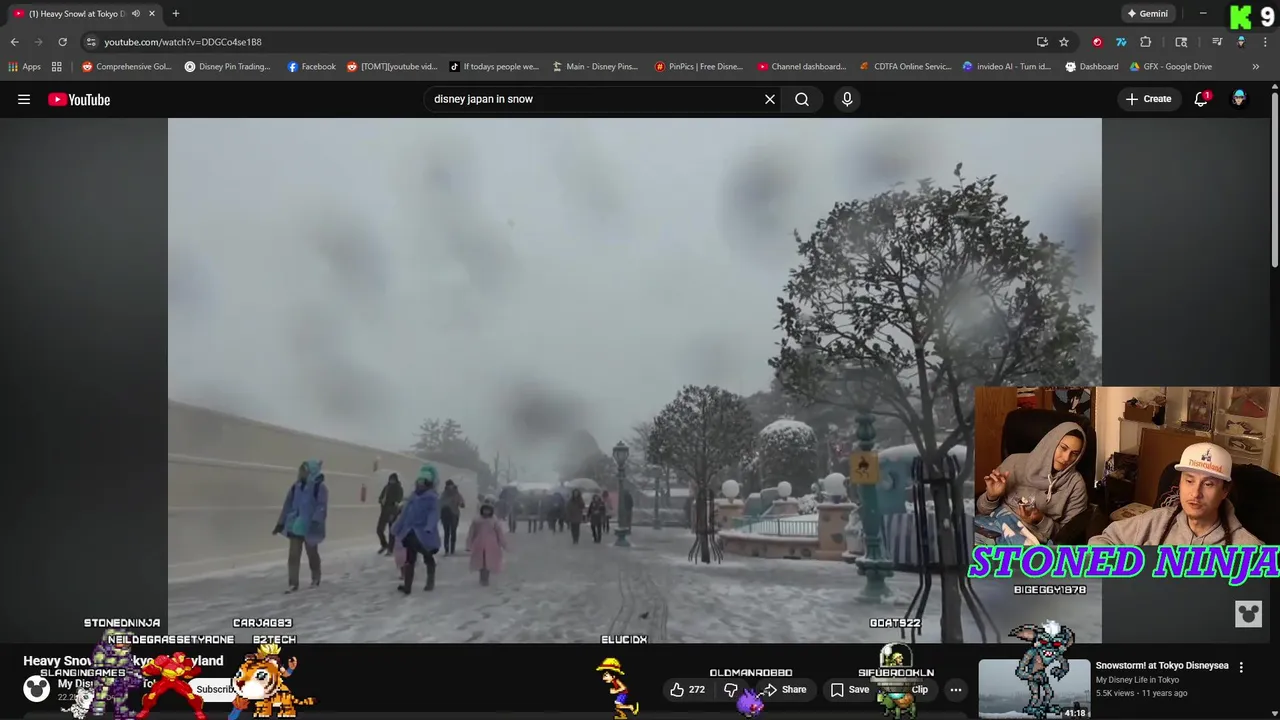The width and height of the screenshot is (1280, 720).
Task: Save the video to a playlist
Action: coord(850,689)
